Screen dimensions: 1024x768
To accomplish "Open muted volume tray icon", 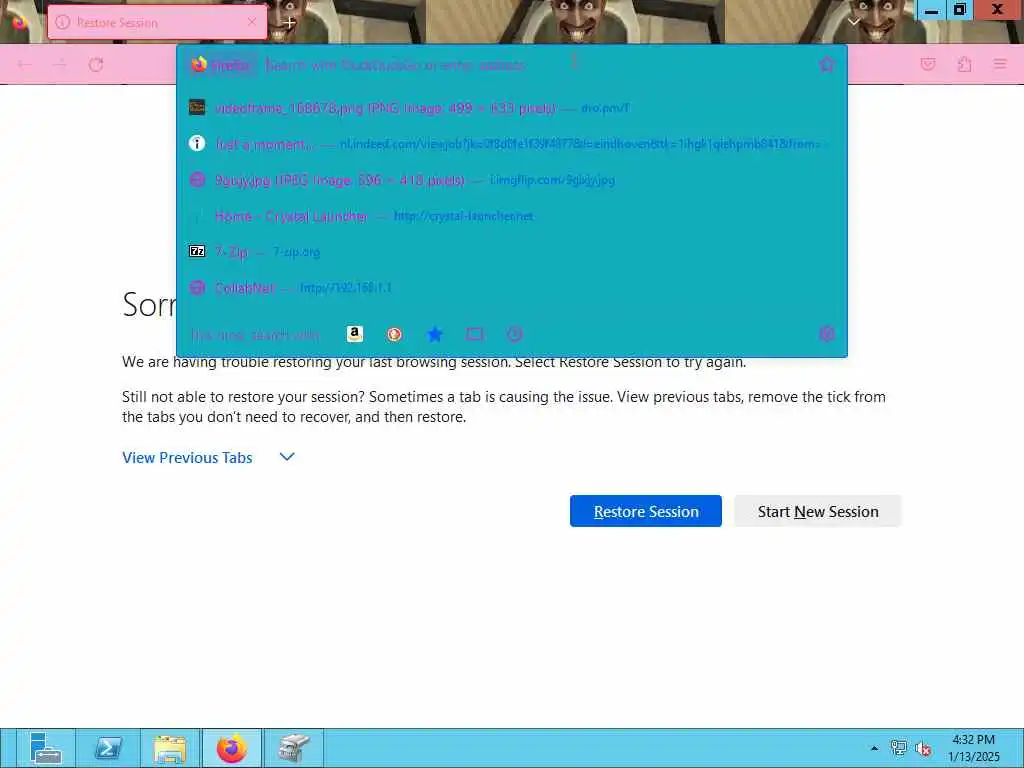I will coord(923,748).
